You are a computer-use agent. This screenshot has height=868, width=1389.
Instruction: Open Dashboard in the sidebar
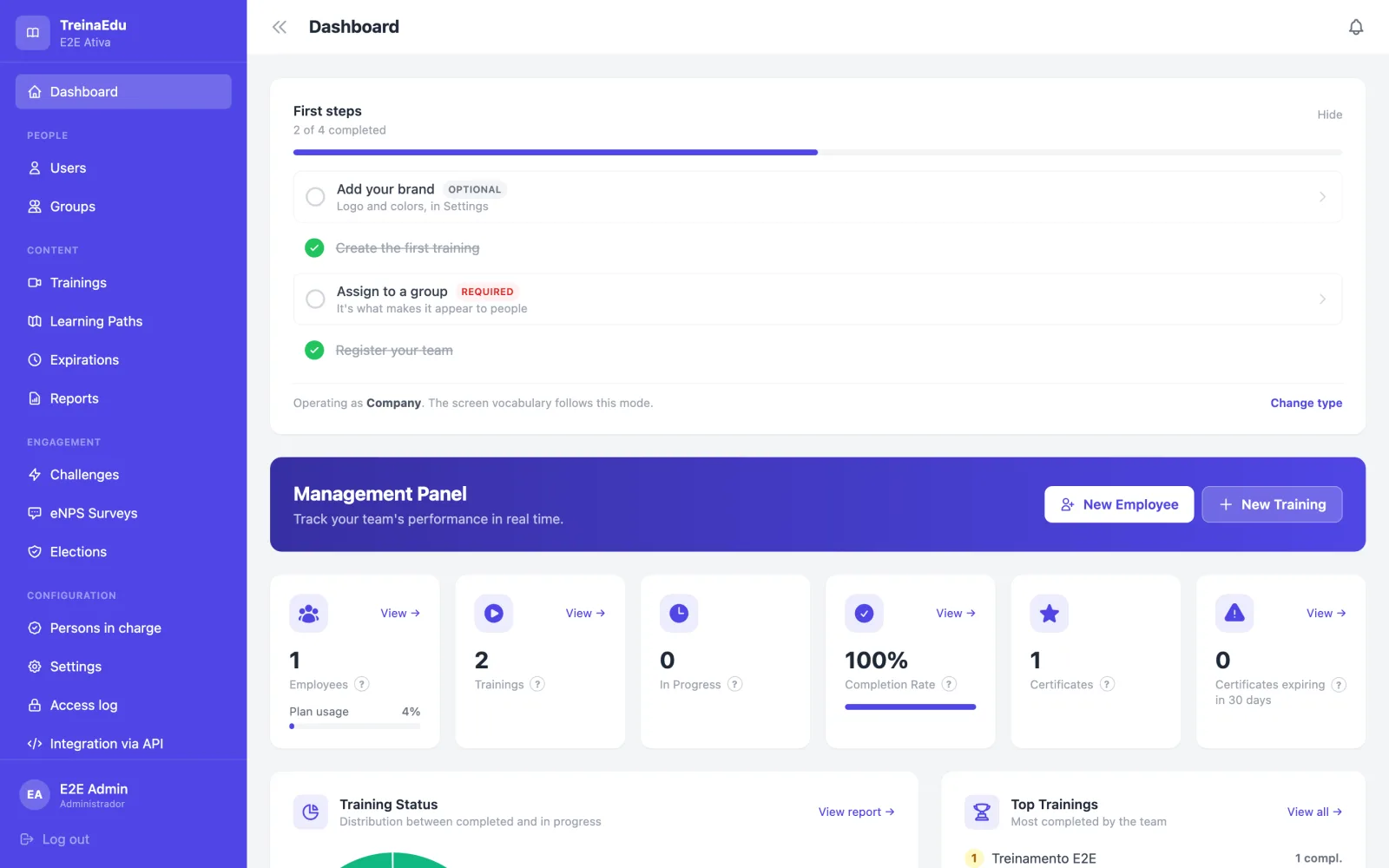coord(123,92)
